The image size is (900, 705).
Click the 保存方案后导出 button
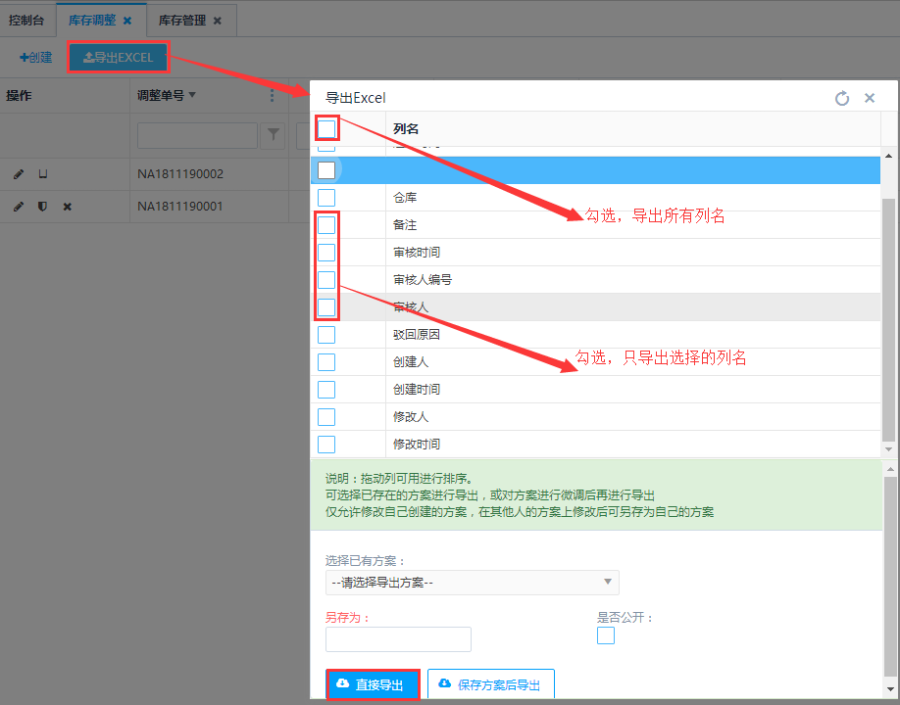point(490,685)
